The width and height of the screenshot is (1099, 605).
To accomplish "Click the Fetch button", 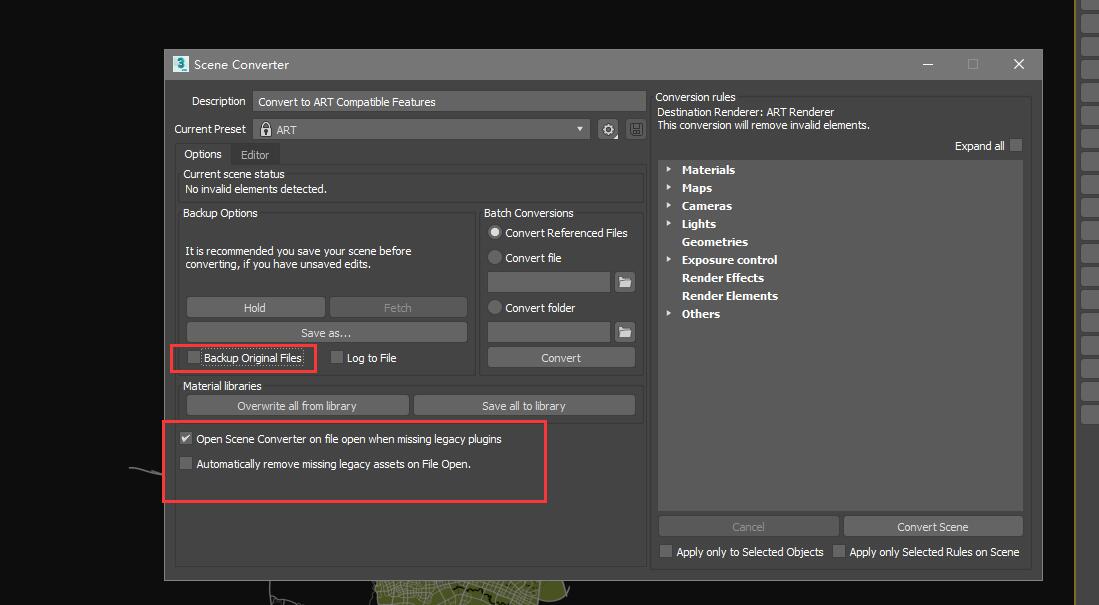I will [x=397, y=308].
